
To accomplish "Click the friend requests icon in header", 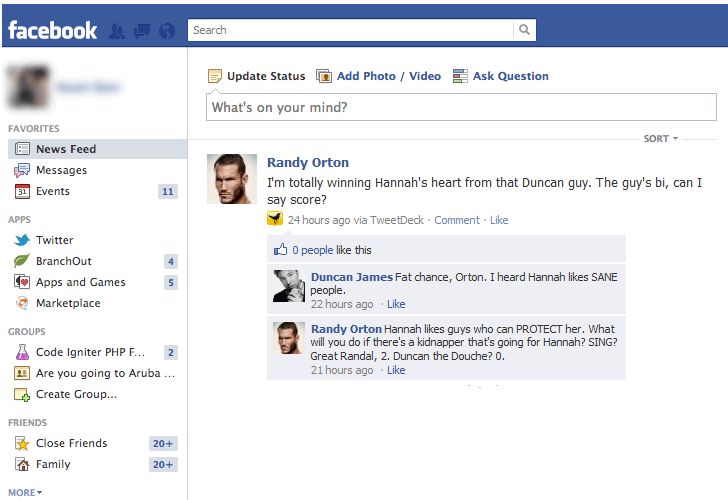I will click(117, 31).
